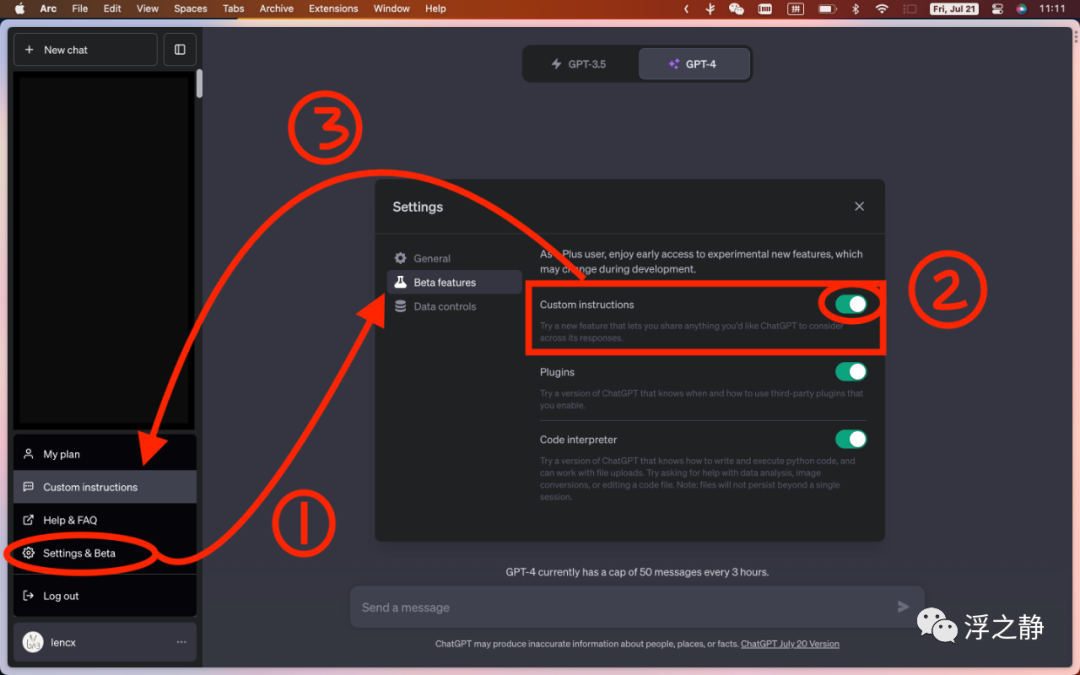Select the GPT-4 model tab

[693, 64]
